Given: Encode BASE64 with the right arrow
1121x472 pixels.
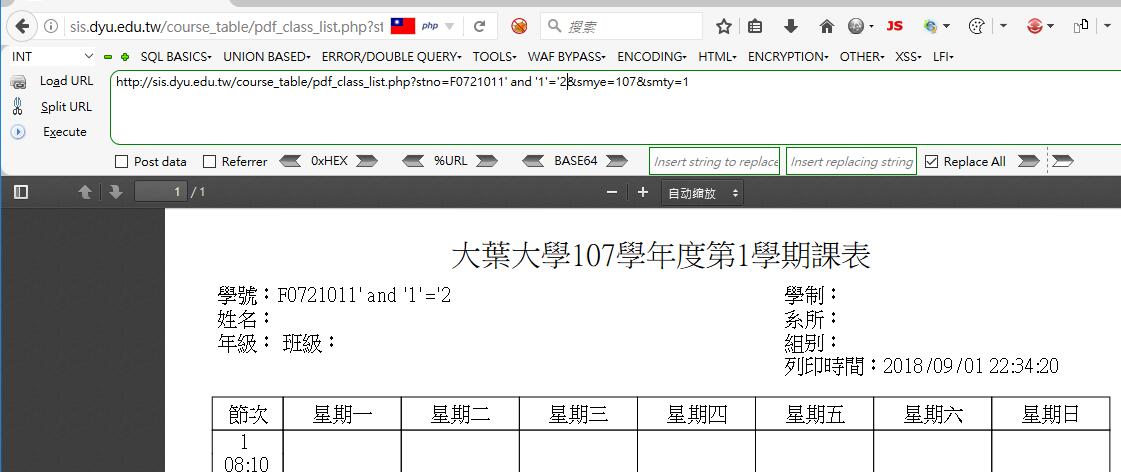Looking at the screenshot, I should click(616, 162).
